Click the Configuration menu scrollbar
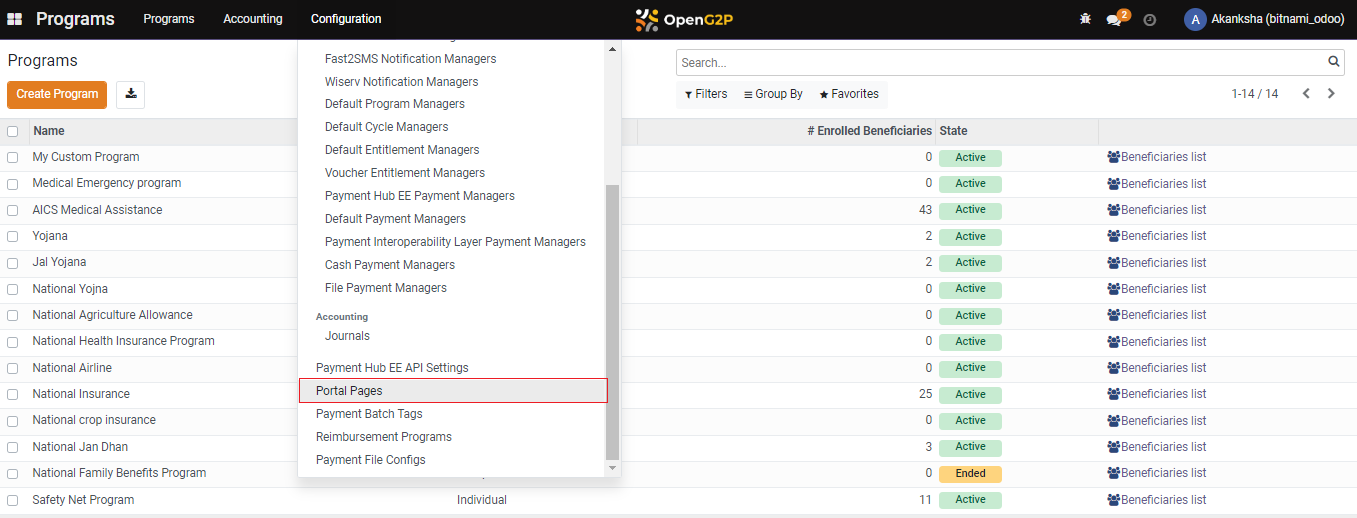 tap(613, 320)
